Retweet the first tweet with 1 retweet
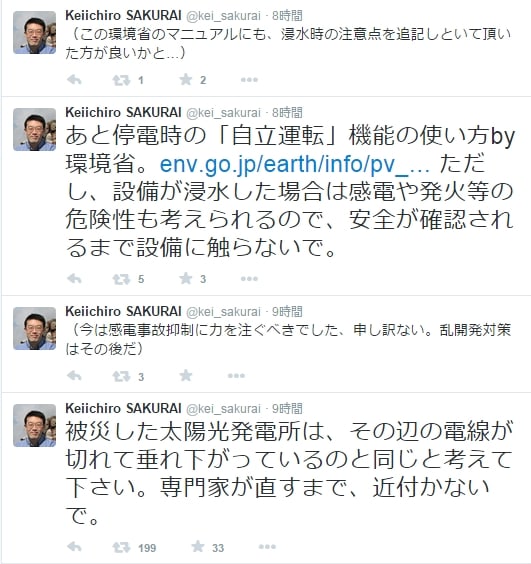531x564 pixels. [121, 80]
